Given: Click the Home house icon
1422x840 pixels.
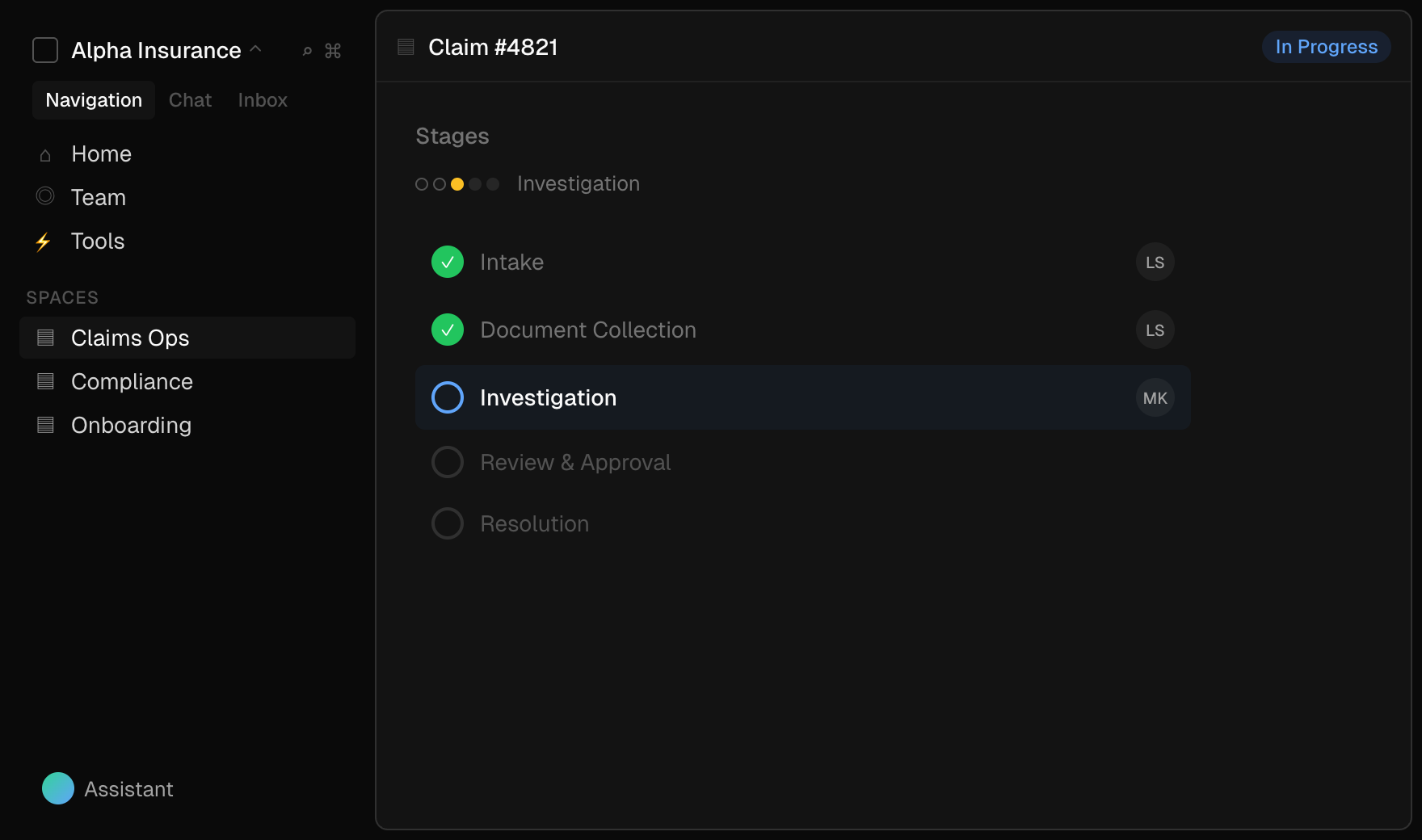Looking at the screenshot, I should coord(45,154).
